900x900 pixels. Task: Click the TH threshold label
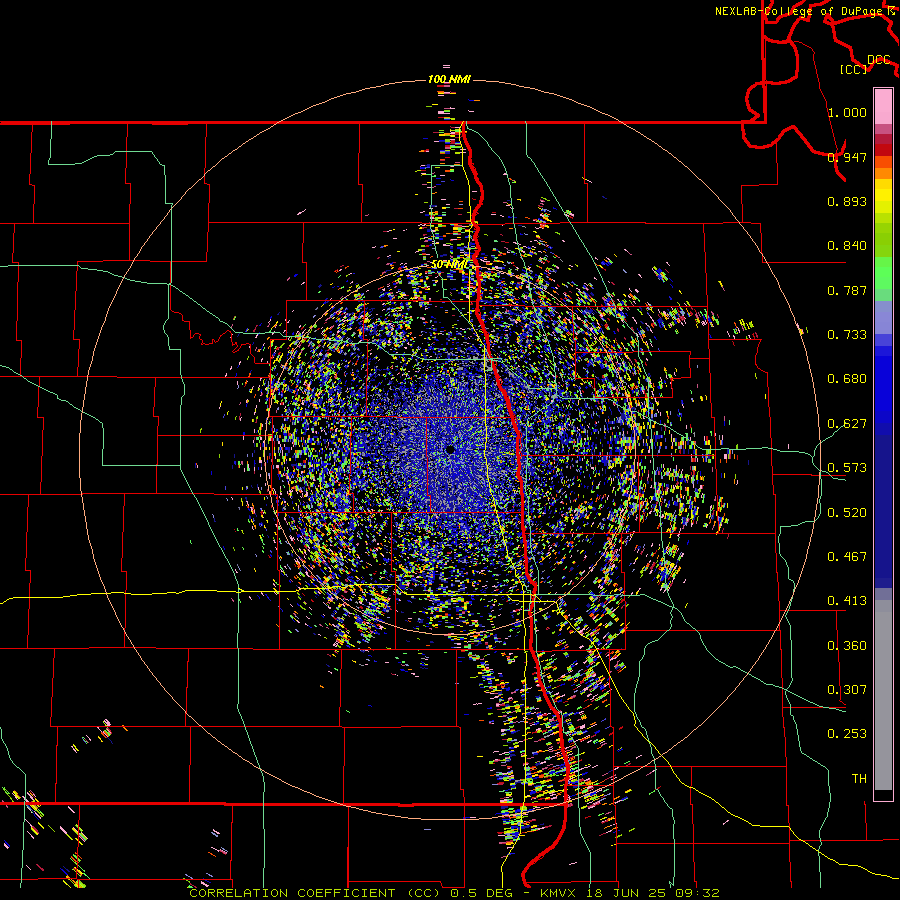coord(859,779)
